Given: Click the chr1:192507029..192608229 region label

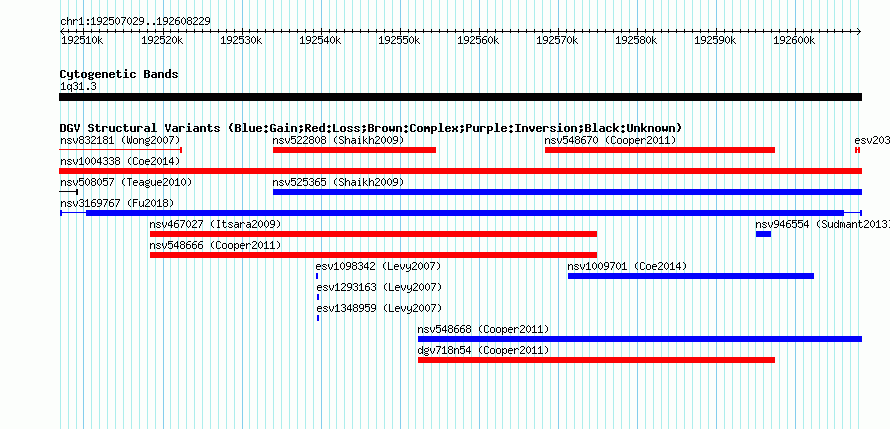Looking at the screenshot, I should click(x=135, y=21).
